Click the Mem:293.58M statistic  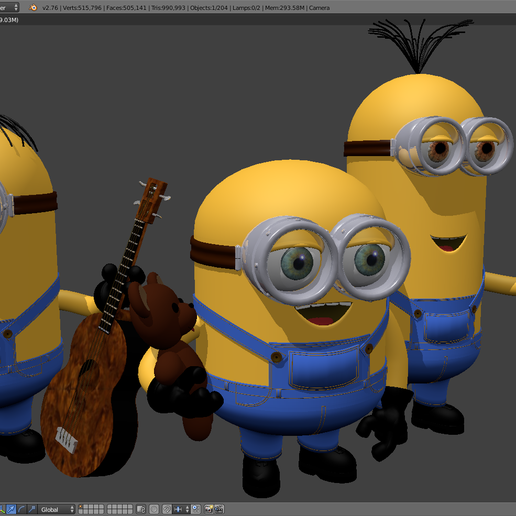coord(285,7)
